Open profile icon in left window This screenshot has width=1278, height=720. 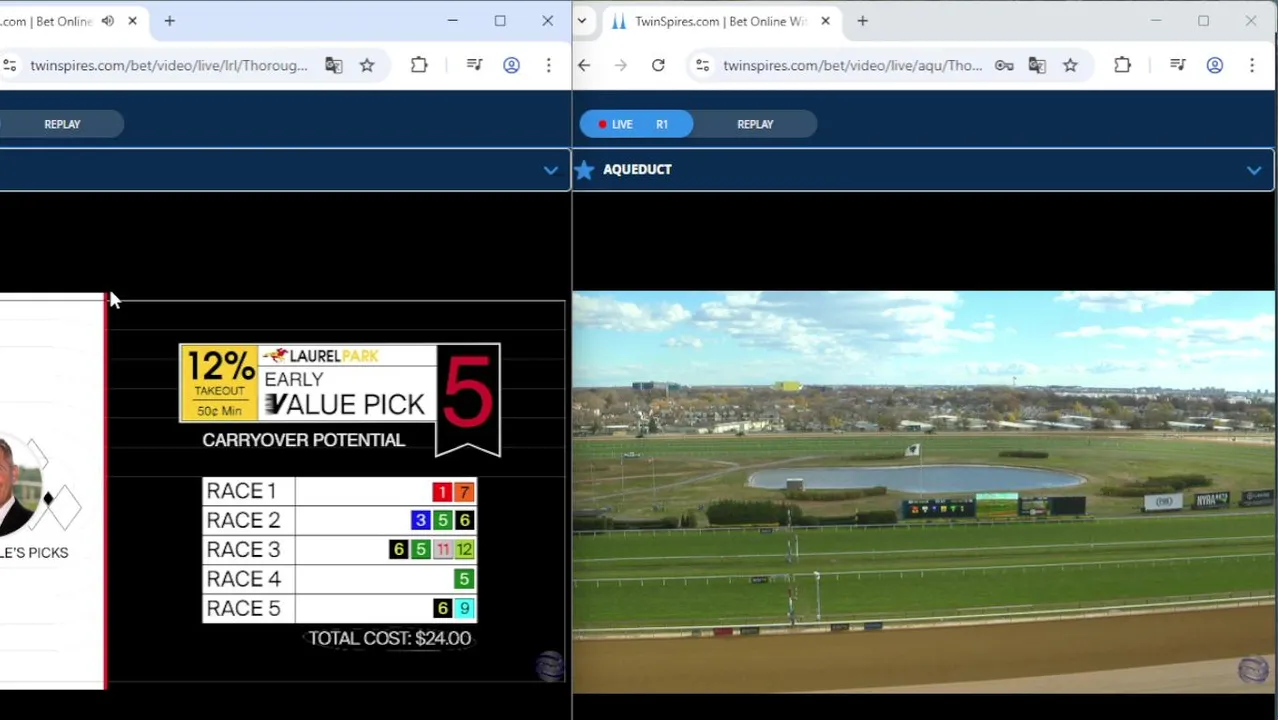tap(511, 65)
